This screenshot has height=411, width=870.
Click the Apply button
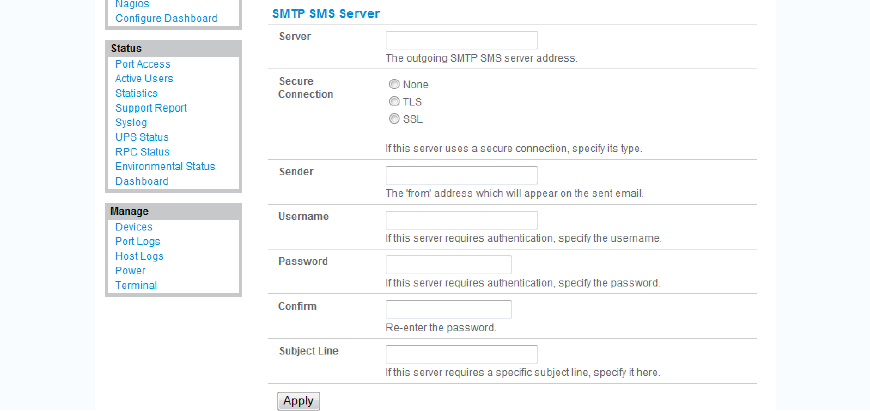coord(298,401)
